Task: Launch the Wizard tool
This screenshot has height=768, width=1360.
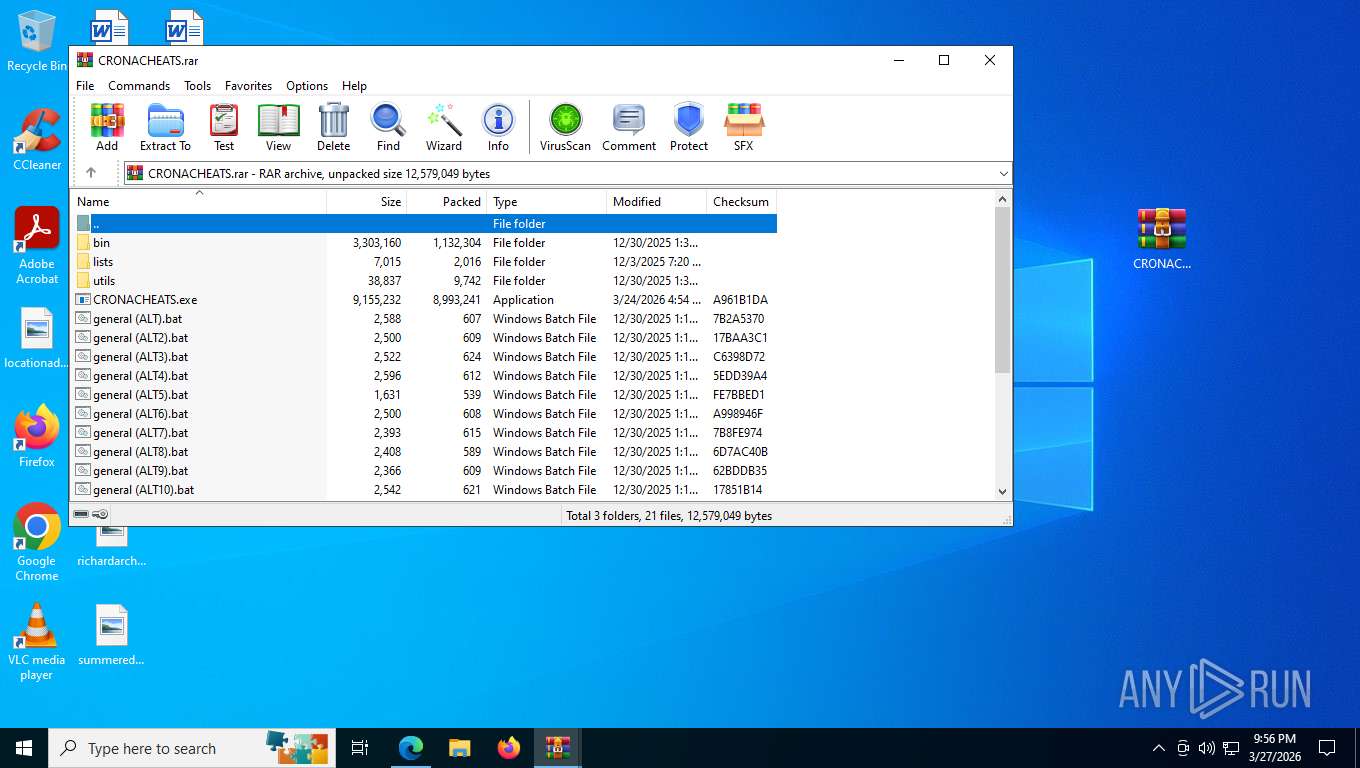Action: 444,127
